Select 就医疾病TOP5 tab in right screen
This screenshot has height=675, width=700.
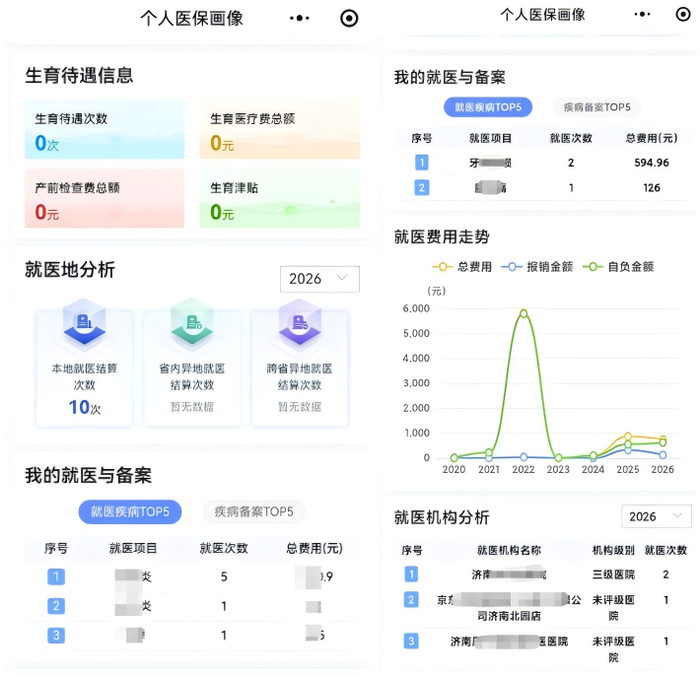pos(488,107)
